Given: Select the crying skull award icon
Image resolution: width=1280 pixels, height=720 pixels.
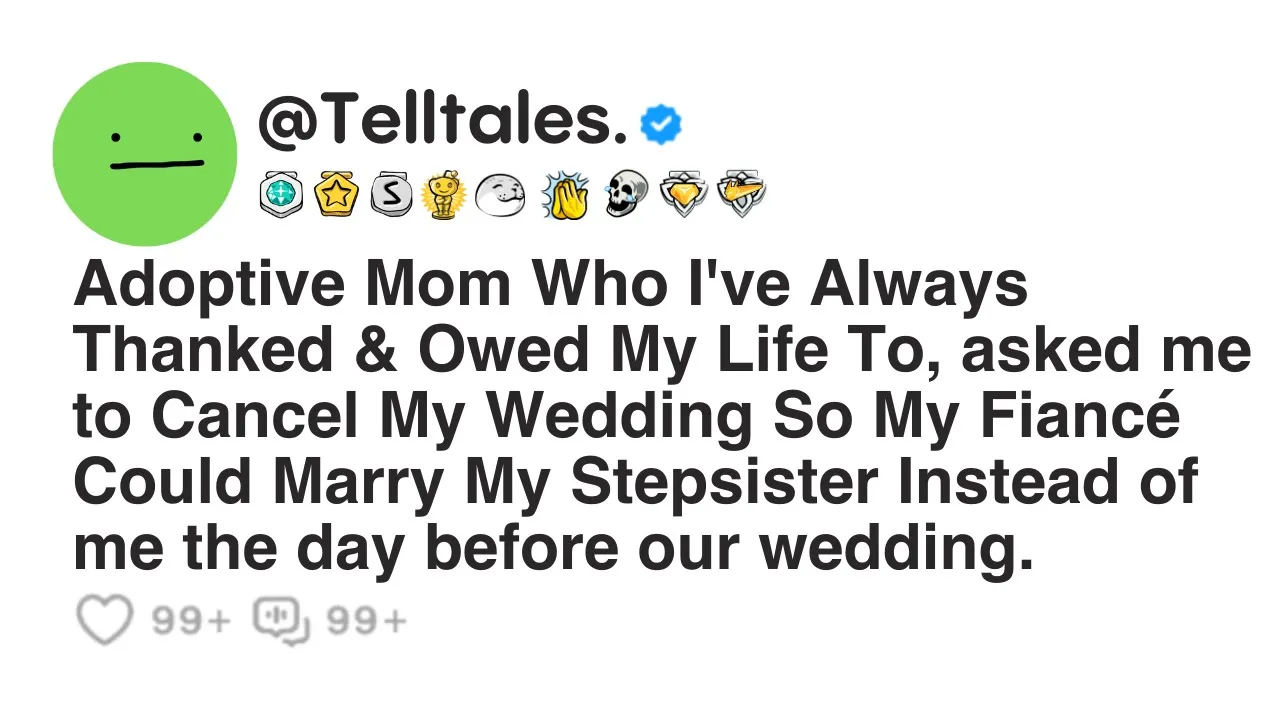Looking at the screenshot, I should click(x=627, y=193).
